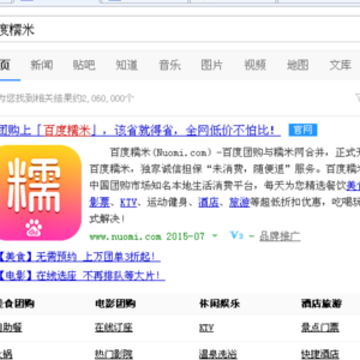Switch to the 贴吧 tab
Viewport: 360px width, 360px height.
tap(84, 65)
